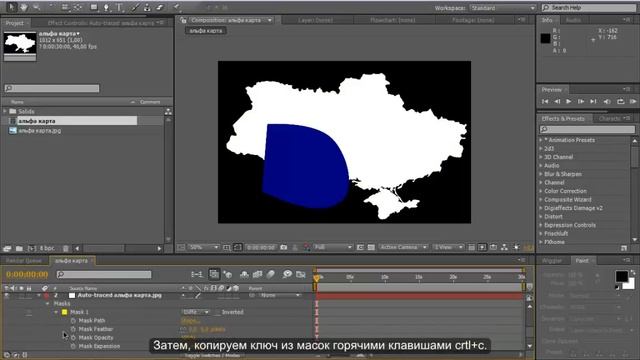Open Mask 1 mode Difference dropdown
The height and width of the screenshot is (360, 640).
pyautogui.click(x=196, y=312)
